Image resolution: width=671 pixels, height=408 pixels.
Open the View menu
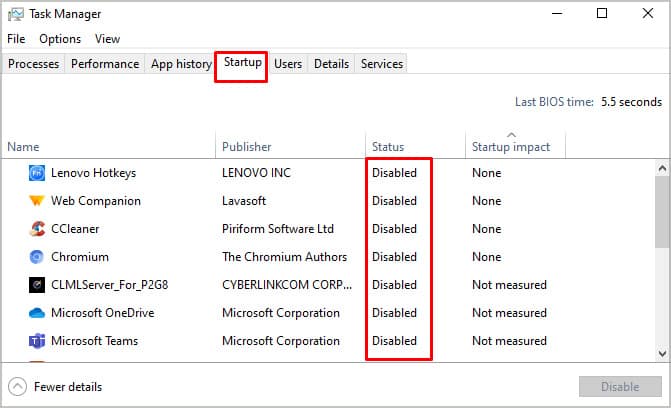[107, 39]
